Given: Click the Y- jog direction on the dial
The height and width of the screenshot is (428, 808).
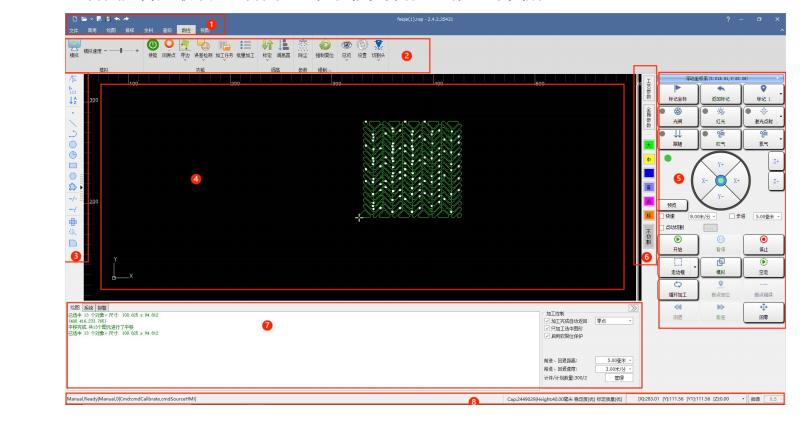Looking at the screenshot, I should coord(720,197).
